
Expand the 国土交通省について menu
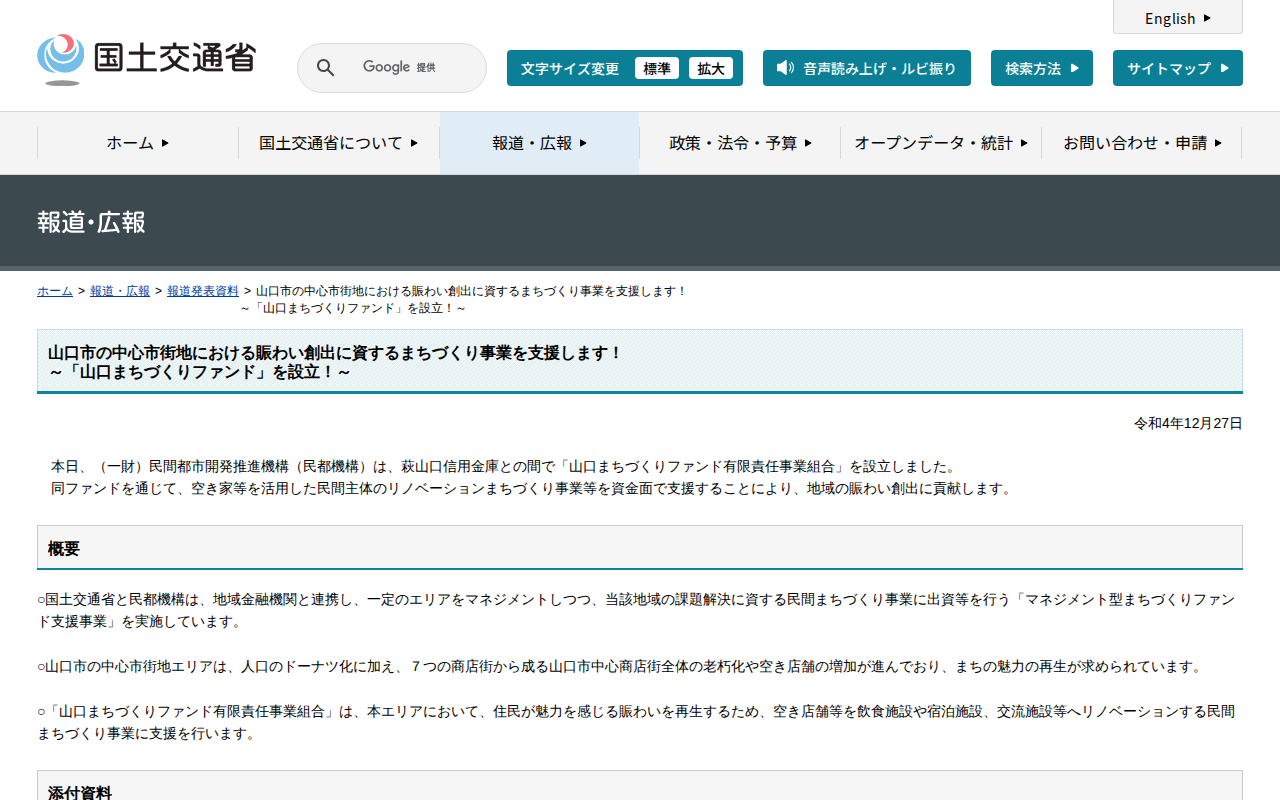(339, 143)
